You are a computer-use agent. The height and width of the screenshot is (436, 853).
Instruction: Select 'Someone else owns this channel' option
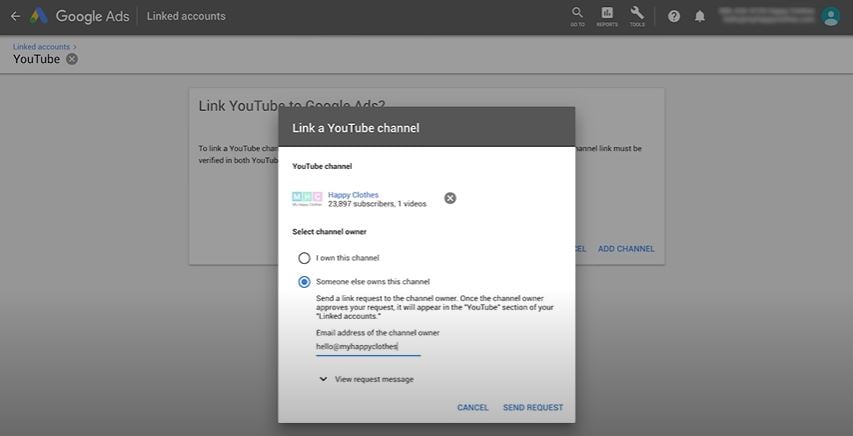click(x=304, y=282)
